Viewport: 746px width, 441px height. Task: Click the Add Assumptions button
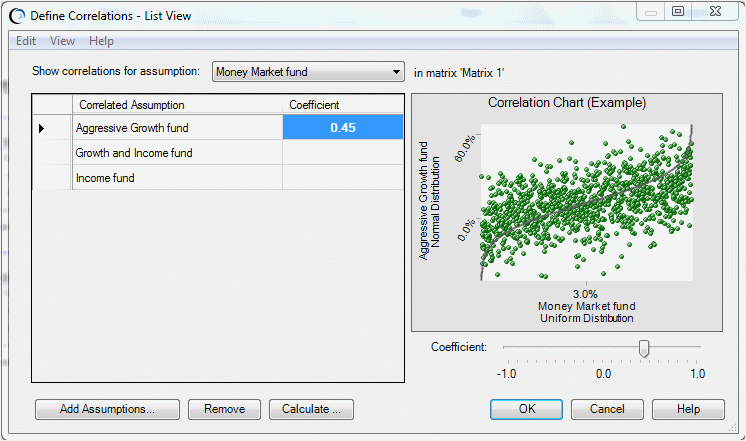(108, 409)
